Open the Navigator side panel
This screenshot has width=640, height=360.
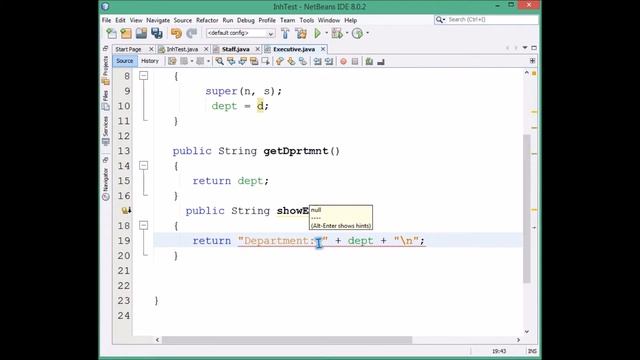pyautogui.click(x=106, y=184)
